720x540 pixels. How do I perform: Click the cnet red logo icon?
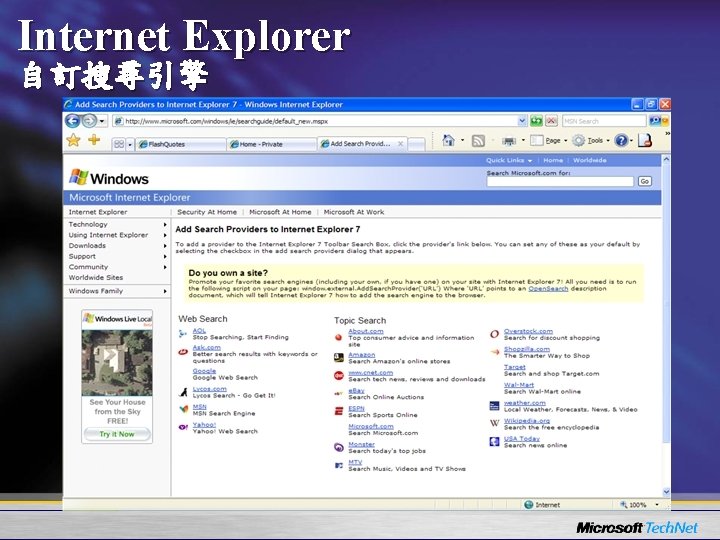(x=339, y=376)
